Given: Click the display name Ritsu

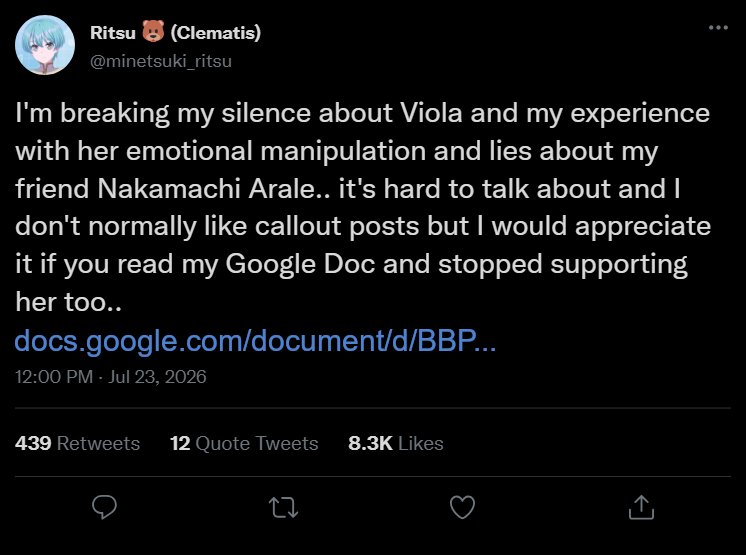Looking at the screenshot, I should (x=113, y=33).
